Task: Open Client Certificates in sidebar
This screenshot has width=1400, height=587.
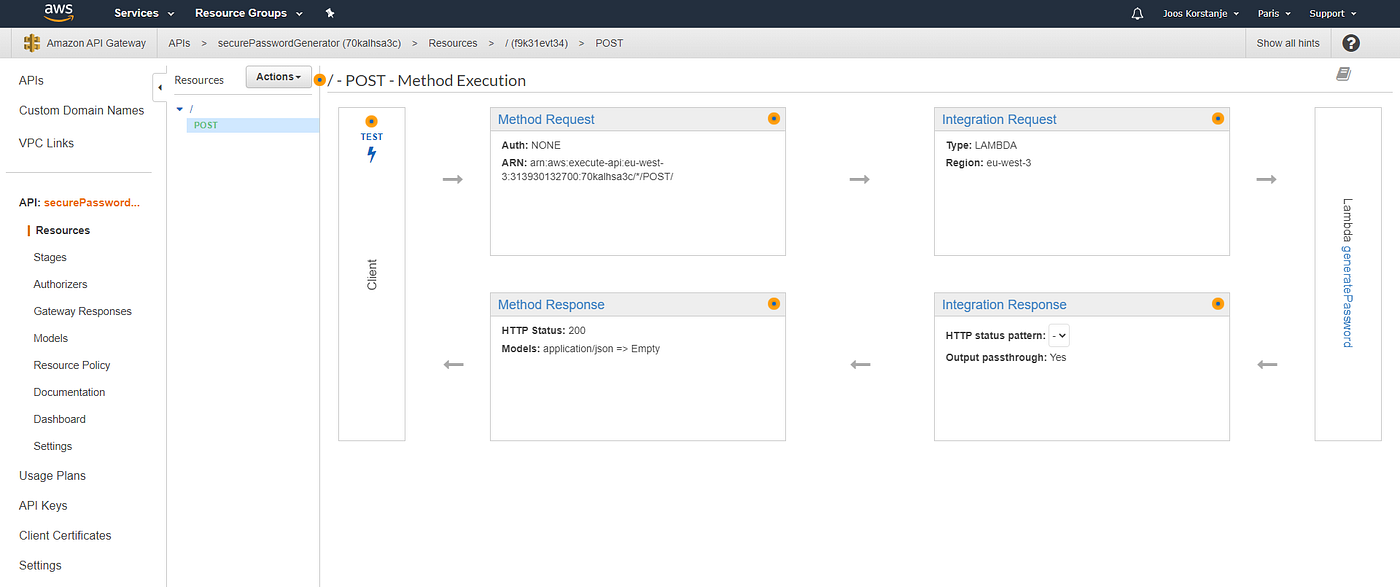Action: pos(65,536)
